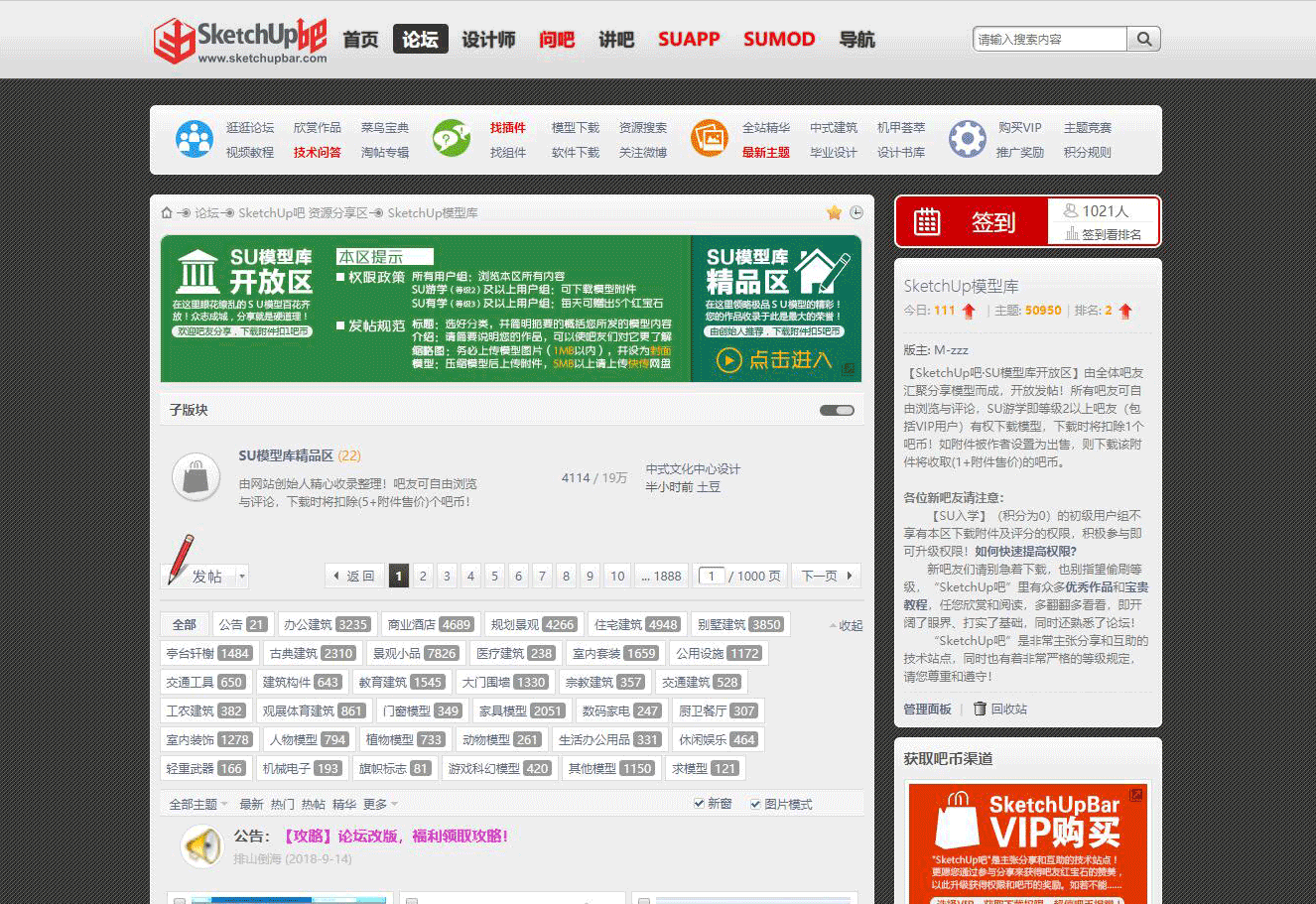Open the orange gallery icon for 全站精华
This screenshot has width=1316, height=904.
pos(709,139)
